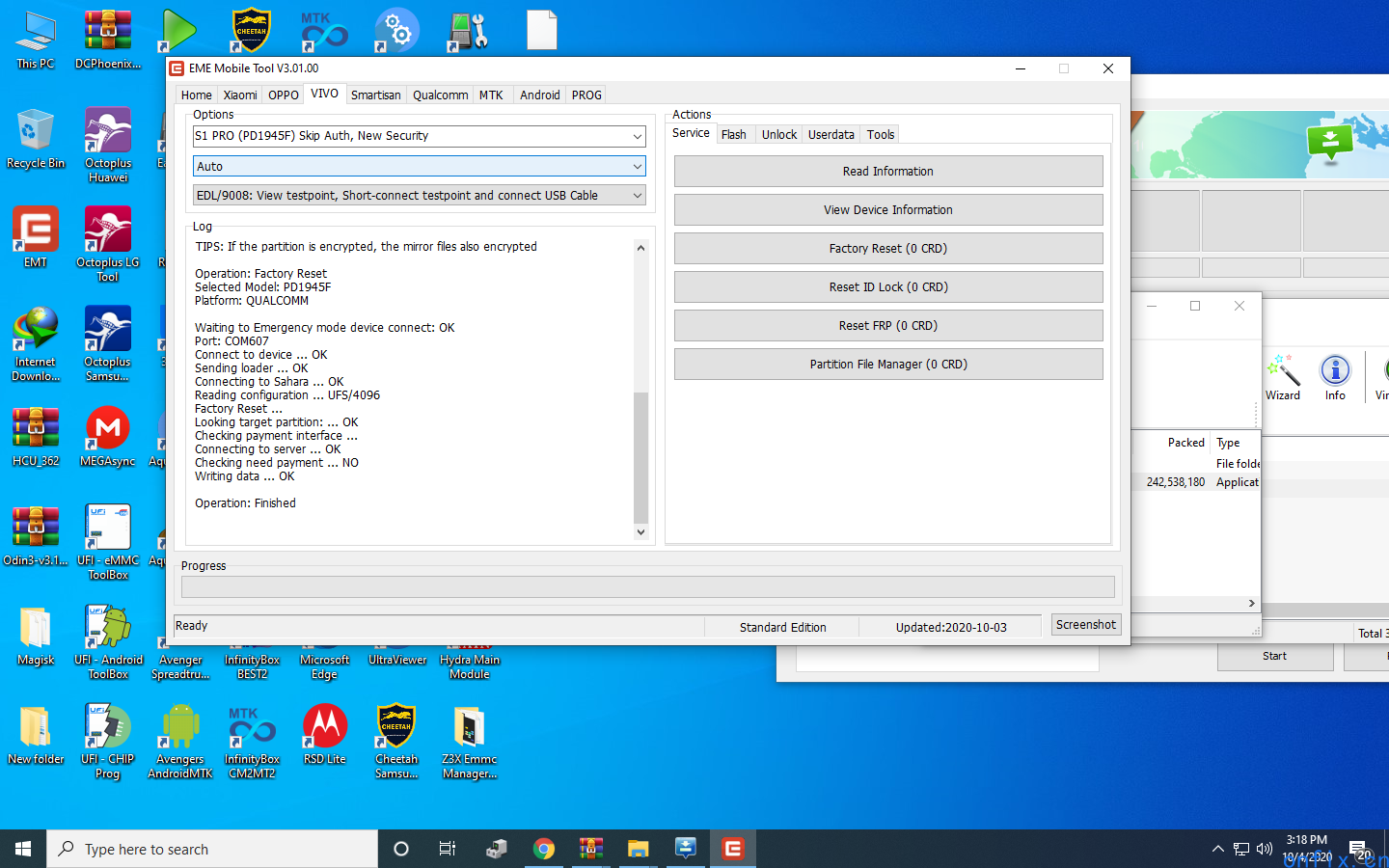The image size is (1389, 868).
Task: Open Chrome from the taskbar
Action: click(x=544, y=849)
